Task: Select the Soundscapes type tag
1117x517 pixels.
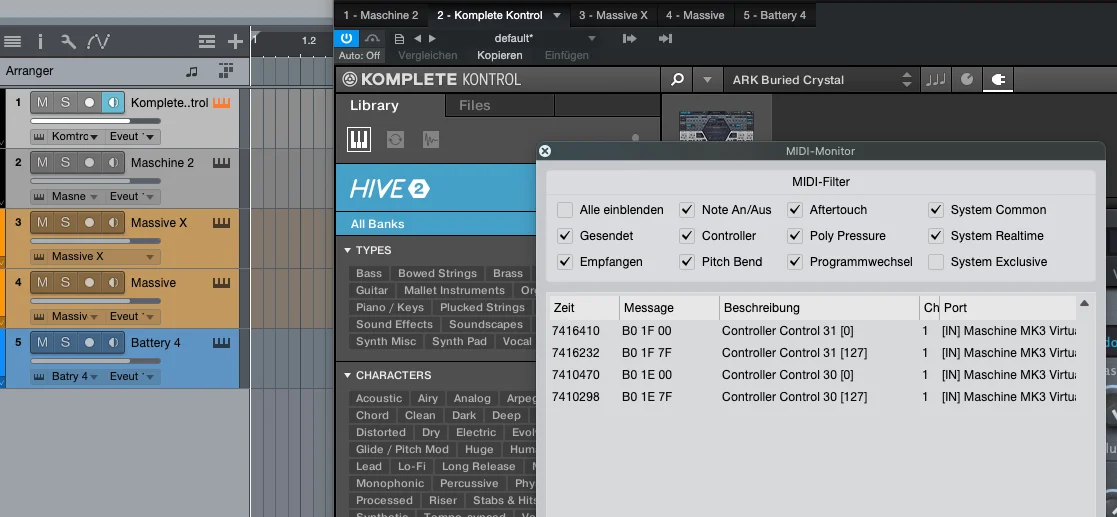Action: point(486,325)
